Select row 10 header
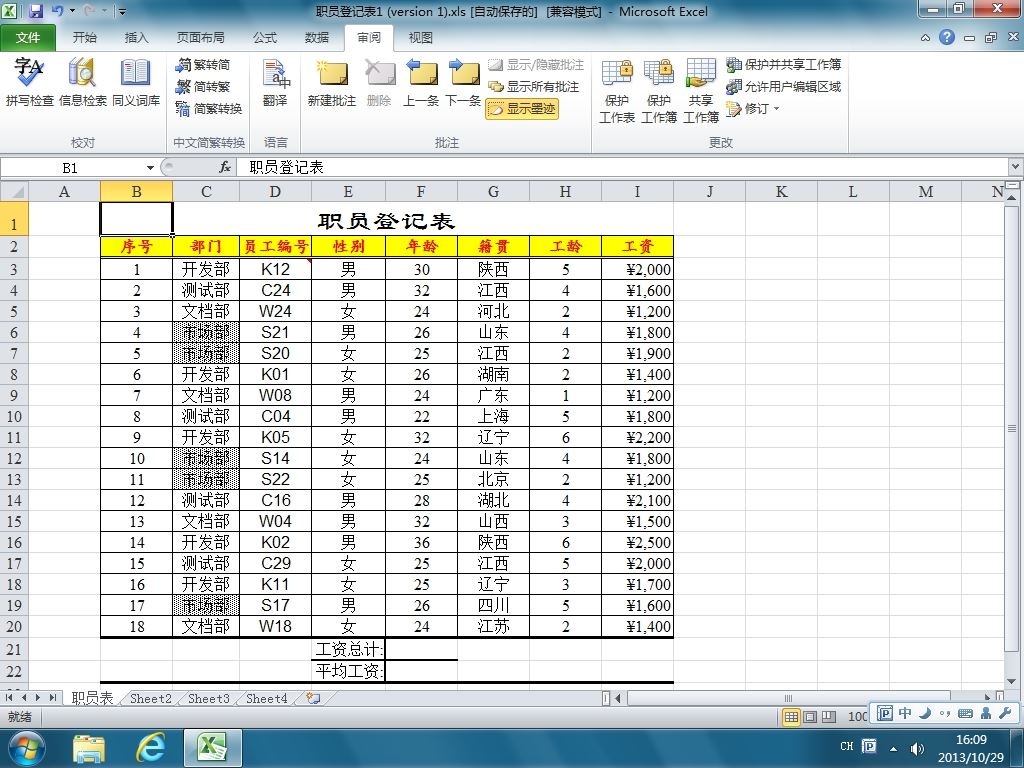Screen dimensions: 1024x768 click(x=14, y=417)
